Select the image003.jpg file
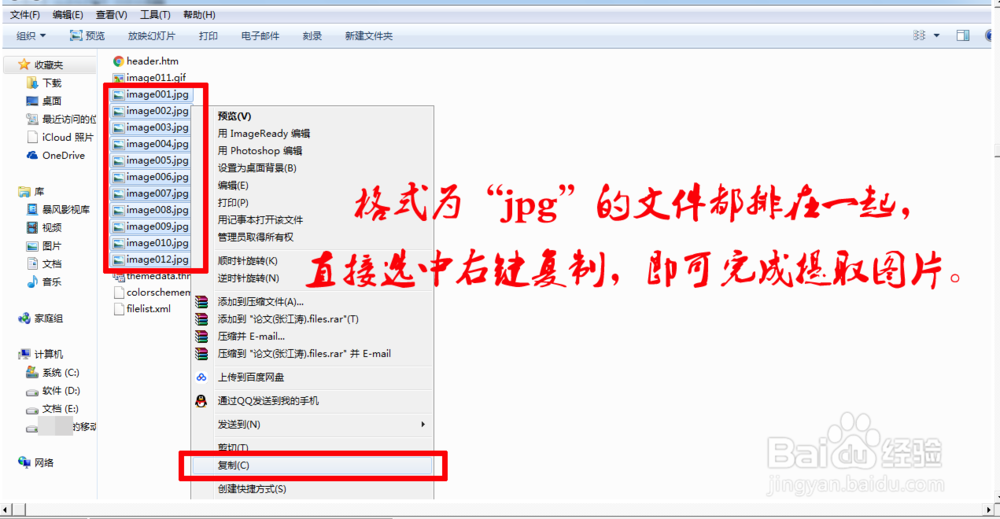 click(151, 128)
